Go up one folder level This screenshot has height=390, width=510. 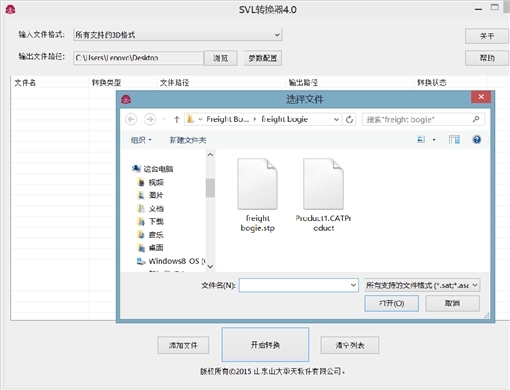pyautogui.click(x=177, y=119)
